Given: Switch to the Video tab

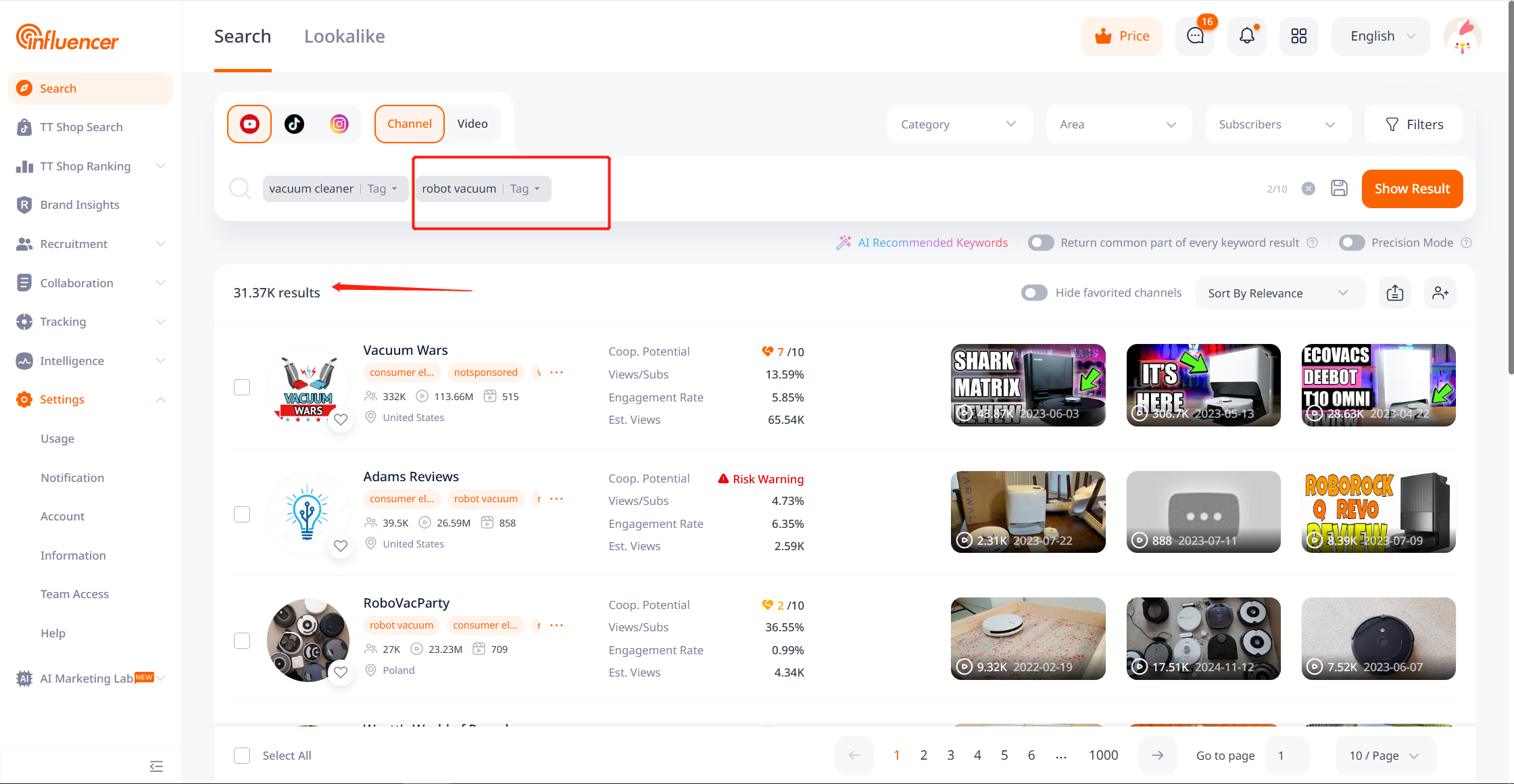Looking at the screenshot, I should point(472,124).
